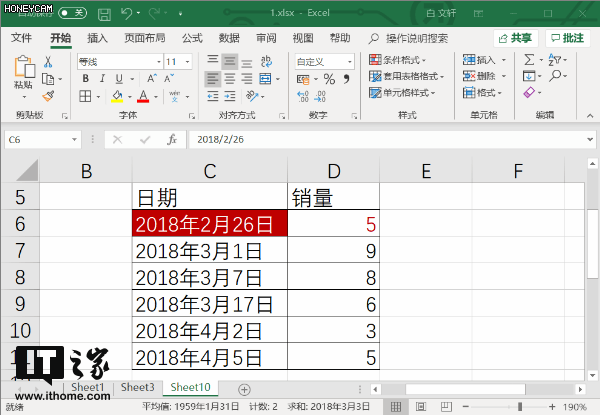This screenshot has height=415, width=600.
Task: Click the zoom slider handle
Action: pos(520,407)
